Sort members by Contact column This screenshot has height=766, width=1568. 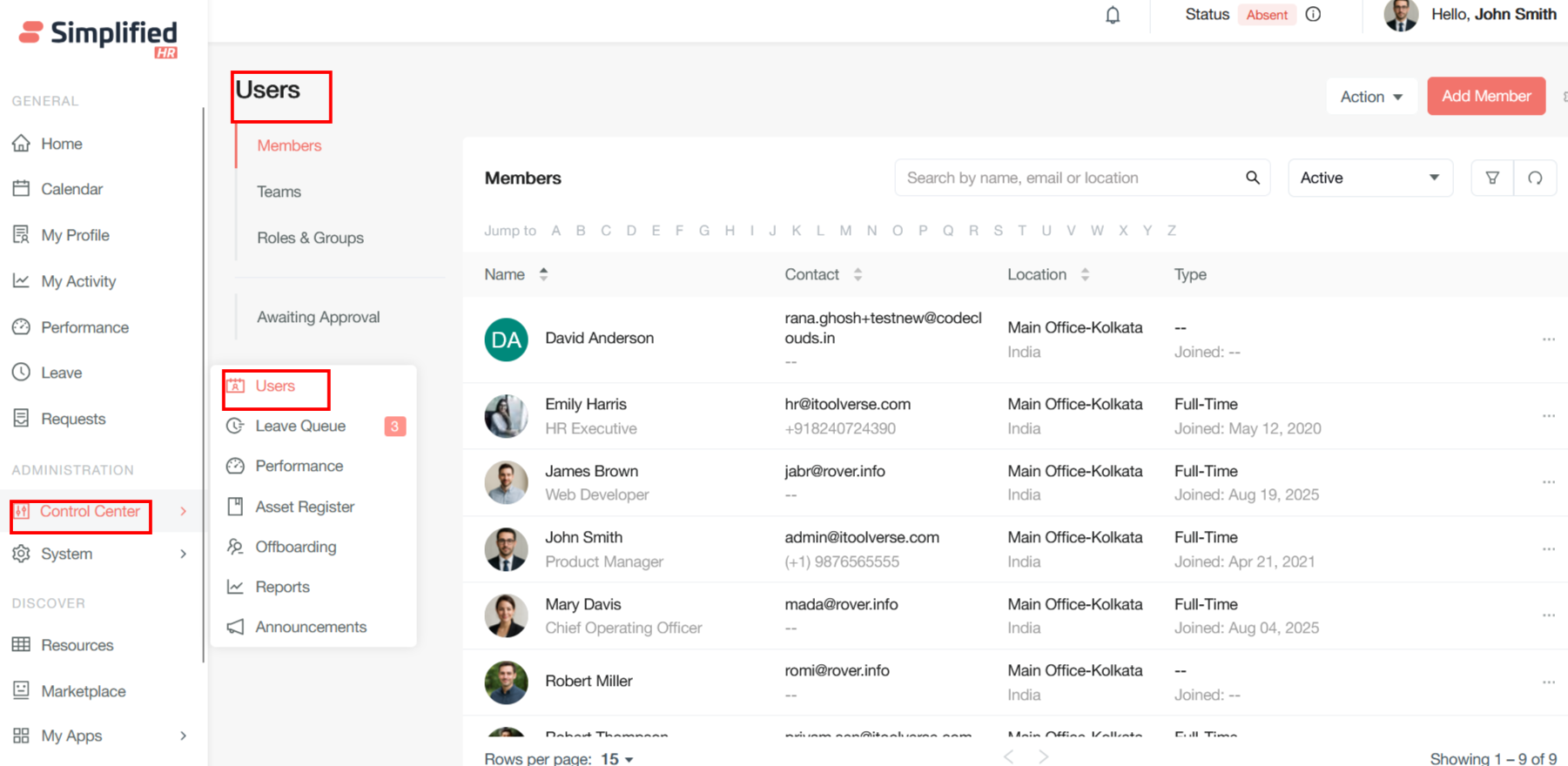(x=858, y=274)
